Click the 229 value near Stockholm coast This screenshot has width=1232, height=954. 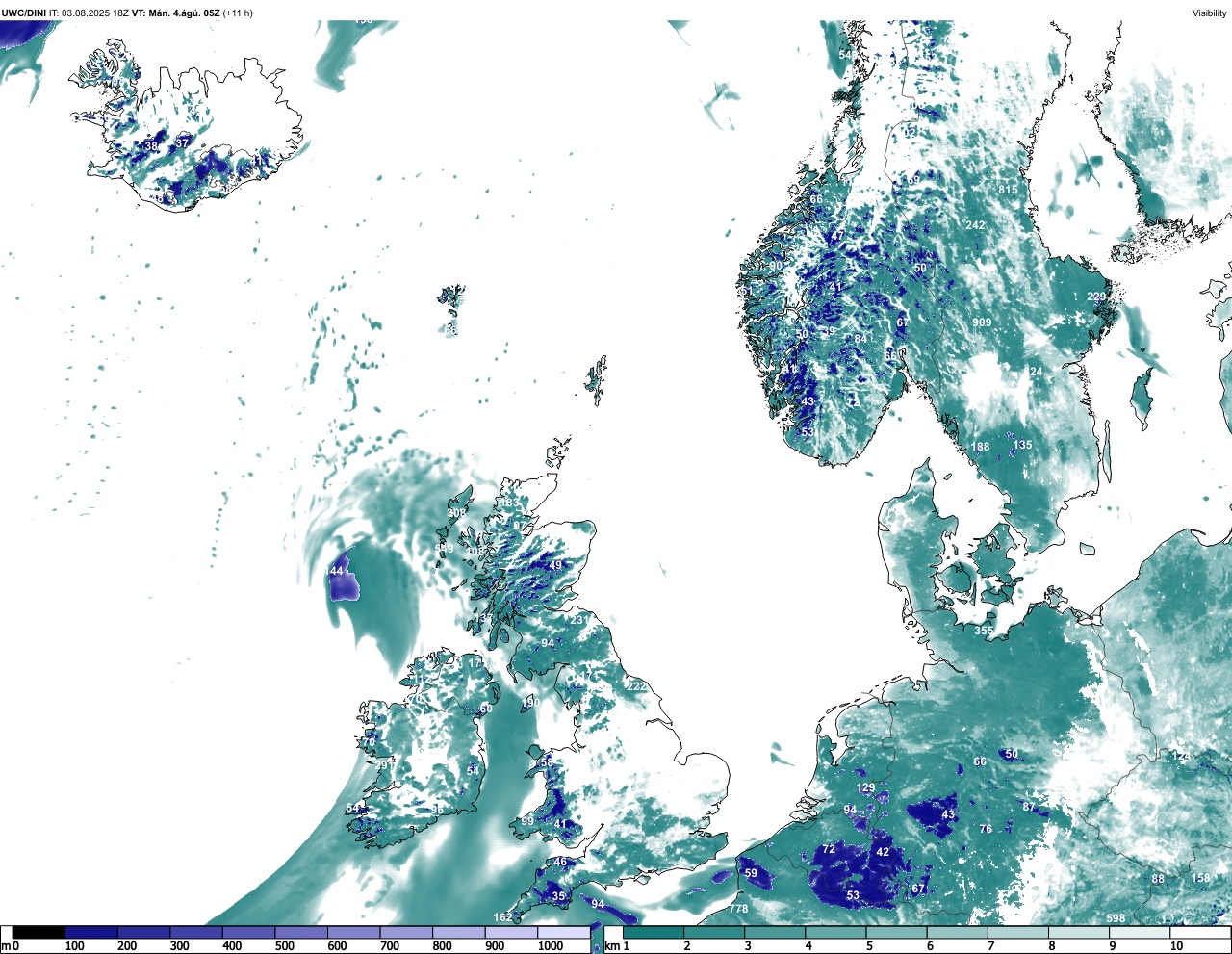1096,297
